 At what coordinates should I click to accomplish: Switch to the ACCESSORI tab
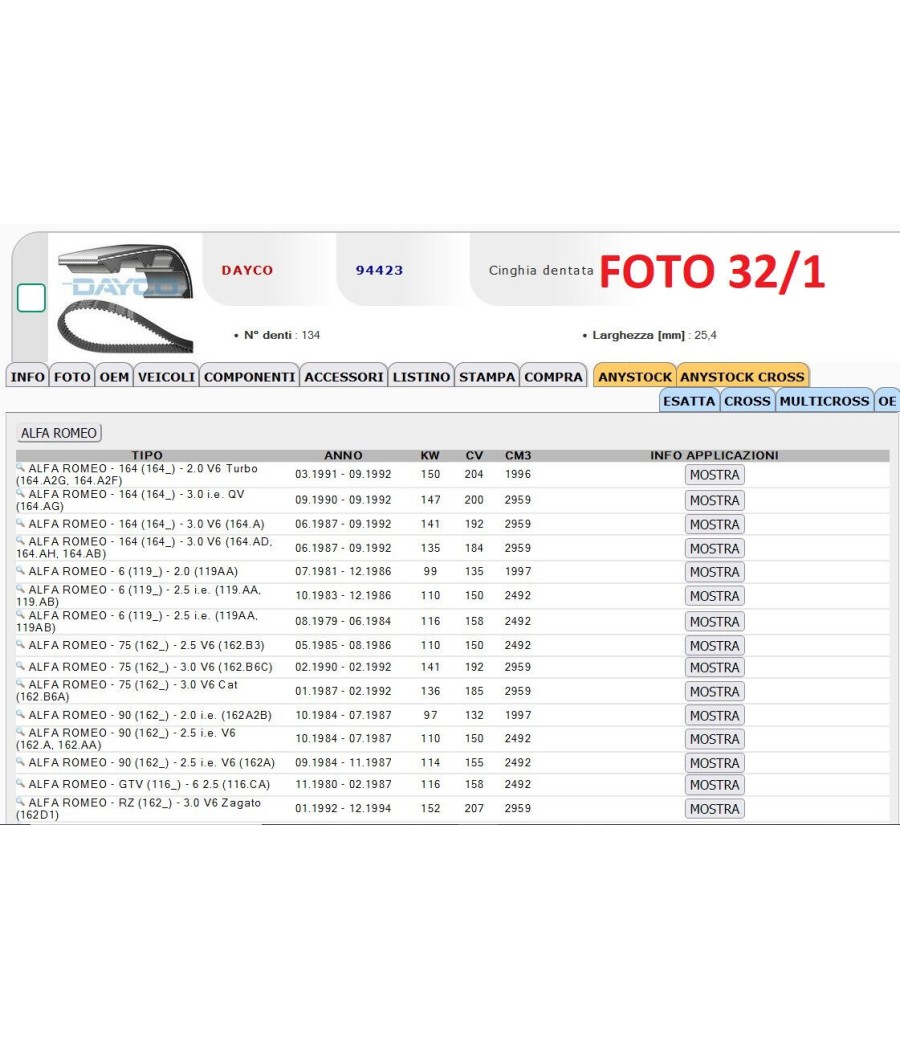344,377
